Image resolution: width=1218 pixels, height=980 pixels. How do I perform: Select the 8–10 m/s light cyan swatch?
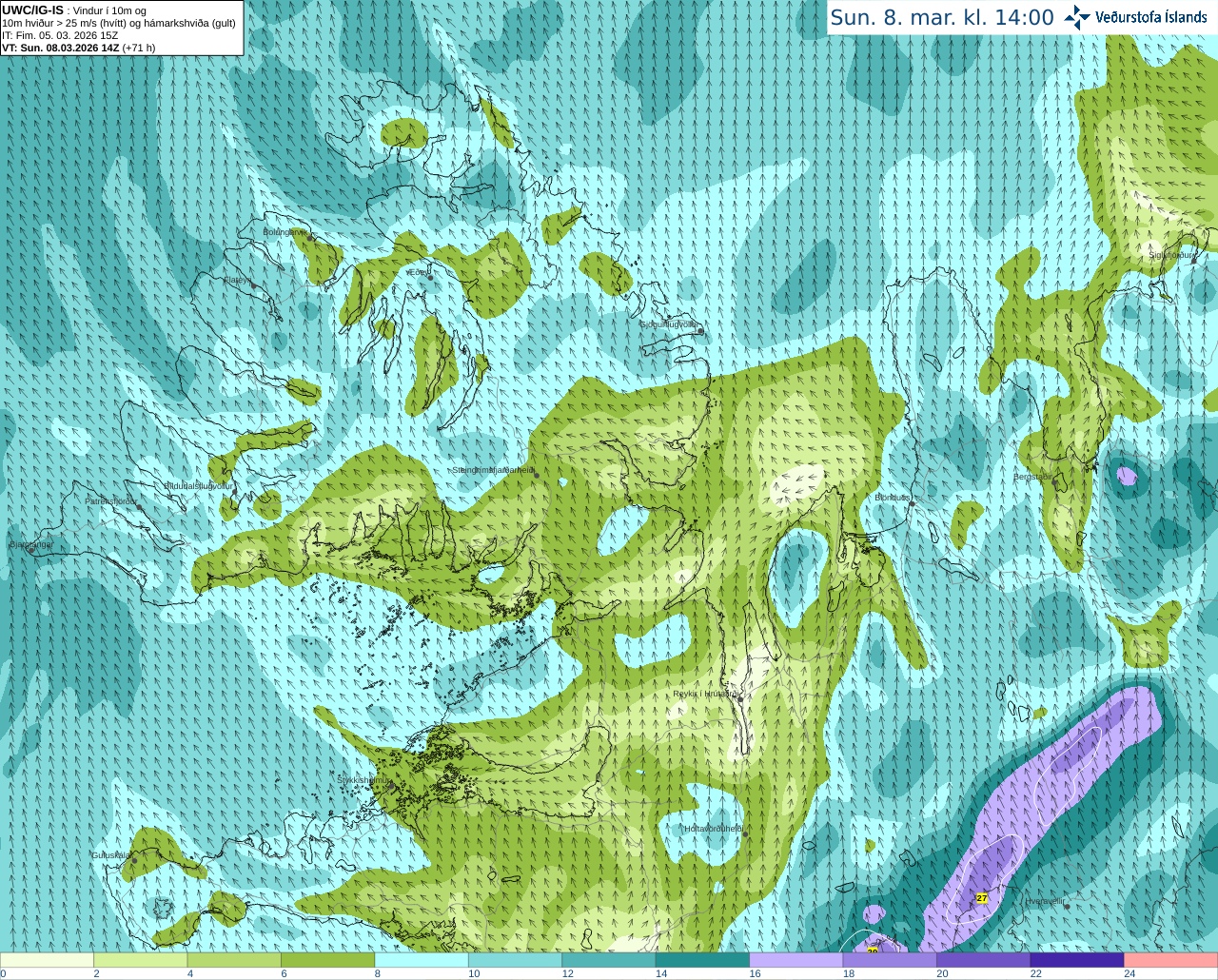click(422, 960)
